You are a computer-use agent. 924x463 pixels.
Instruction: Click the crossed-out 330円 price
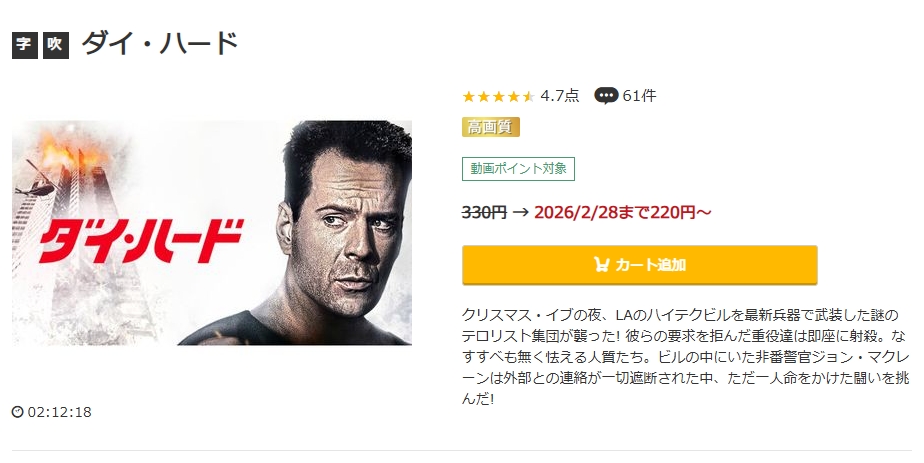(484, 212)
